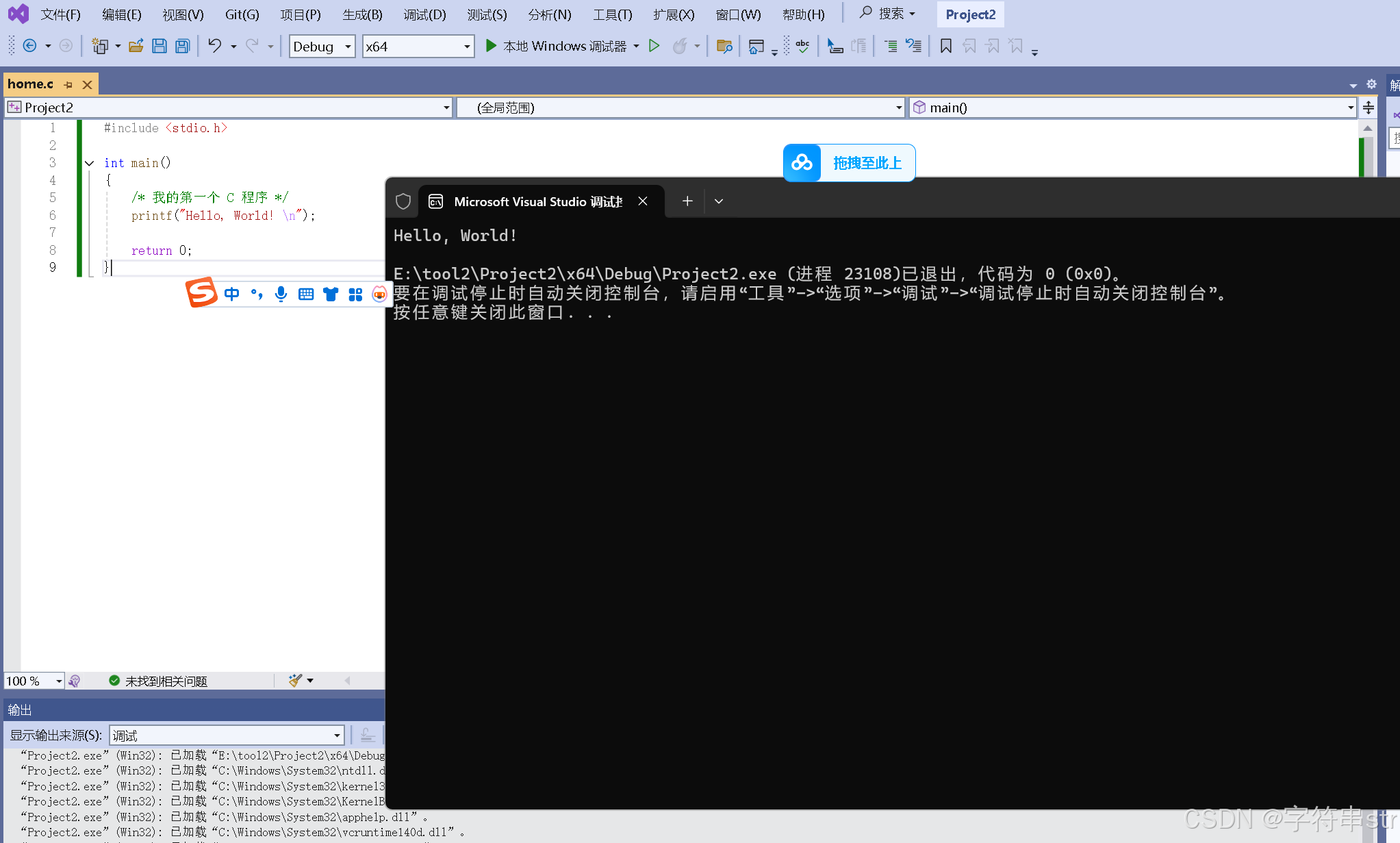Select the microphone icon on Sogou toolbar
1400x843 pixels.
point(280,294)
